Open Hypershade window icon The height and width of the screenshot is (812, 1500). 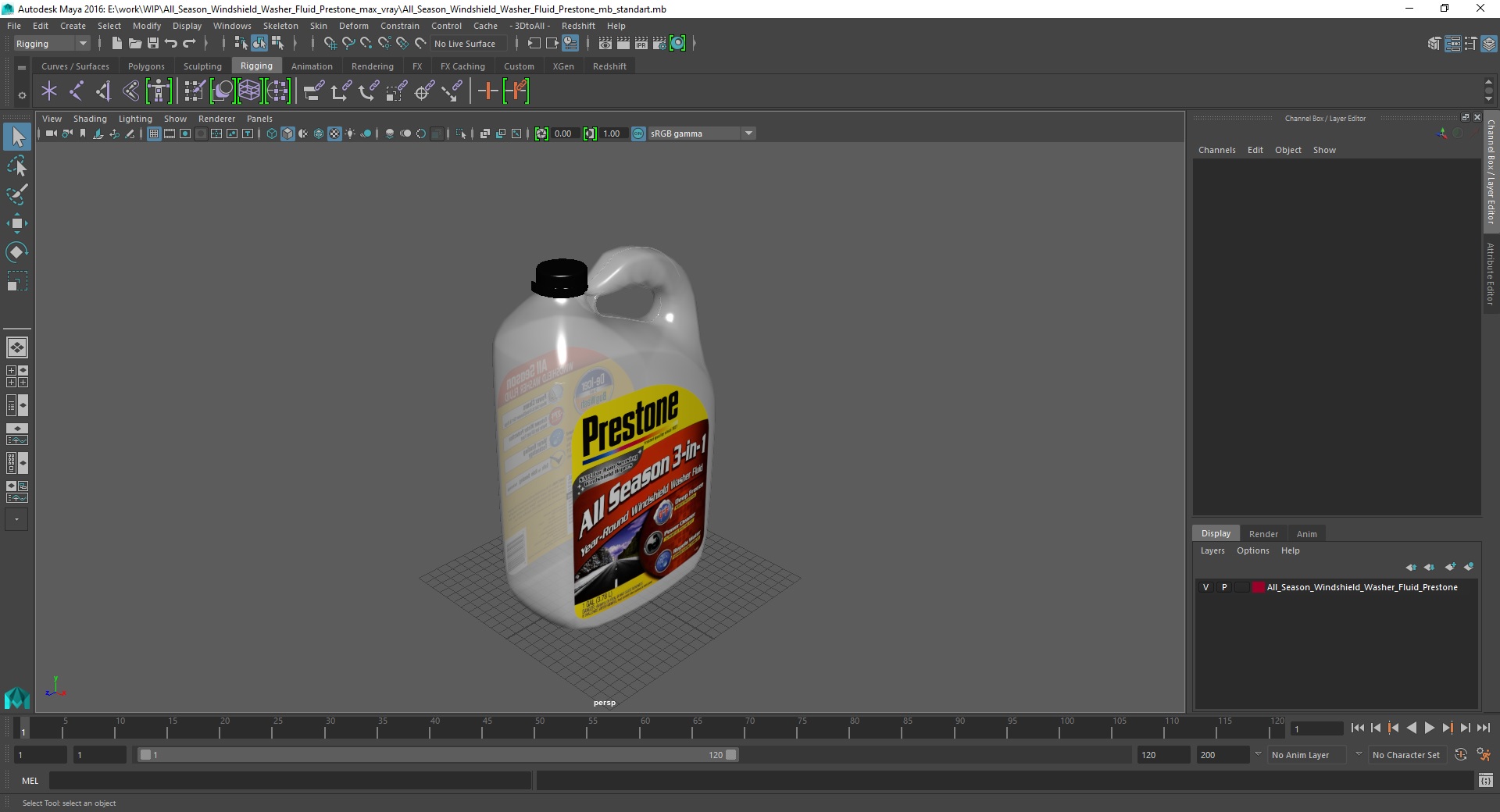point(677,44)
